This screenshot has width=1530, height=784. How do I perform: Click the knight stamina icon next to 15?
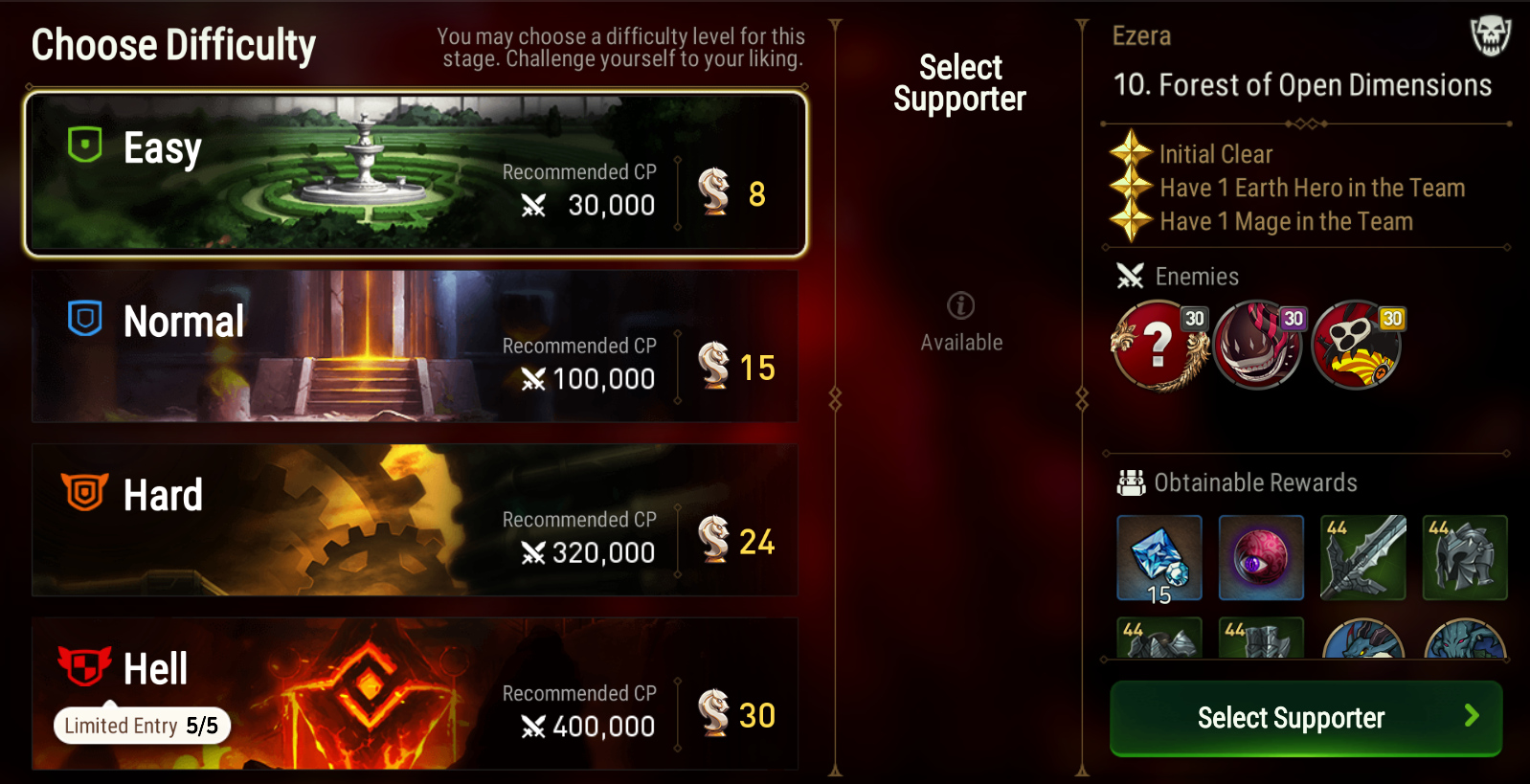(x=714, y=366)
